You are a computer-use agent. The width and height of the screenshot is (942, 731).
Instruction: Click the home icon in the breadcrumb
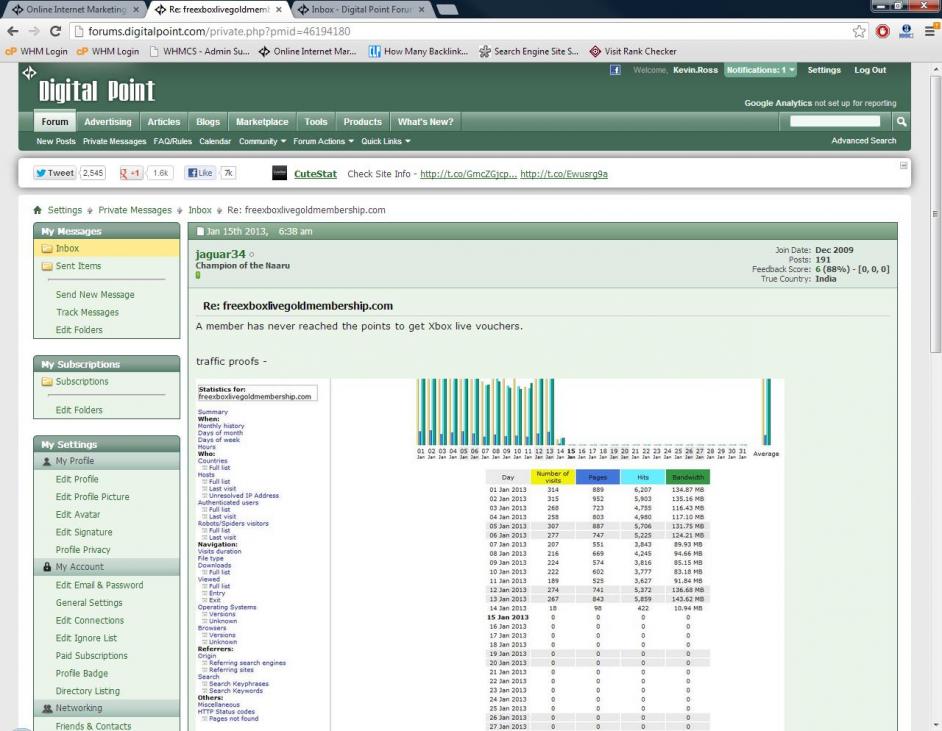[x=37, y=210]
